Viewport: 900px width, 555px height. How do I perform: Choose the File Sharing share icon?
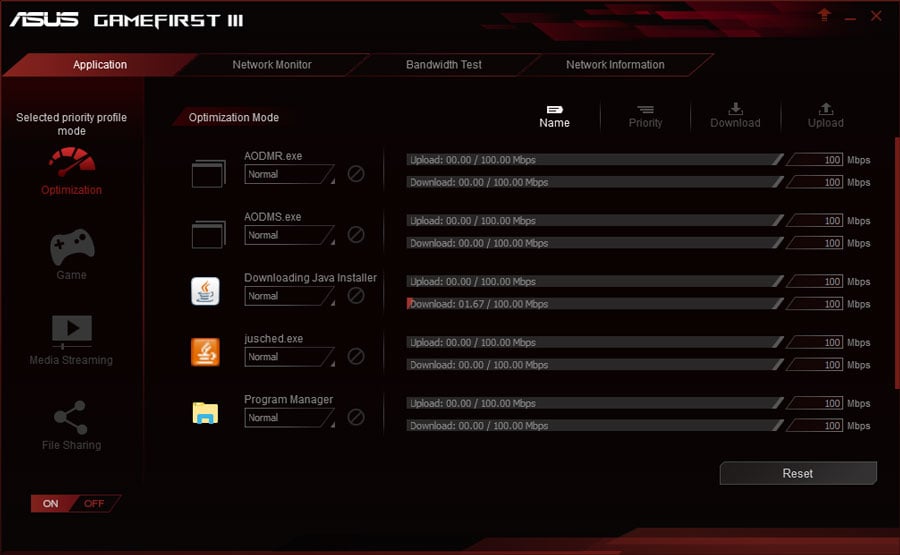[x=71, y=417]
